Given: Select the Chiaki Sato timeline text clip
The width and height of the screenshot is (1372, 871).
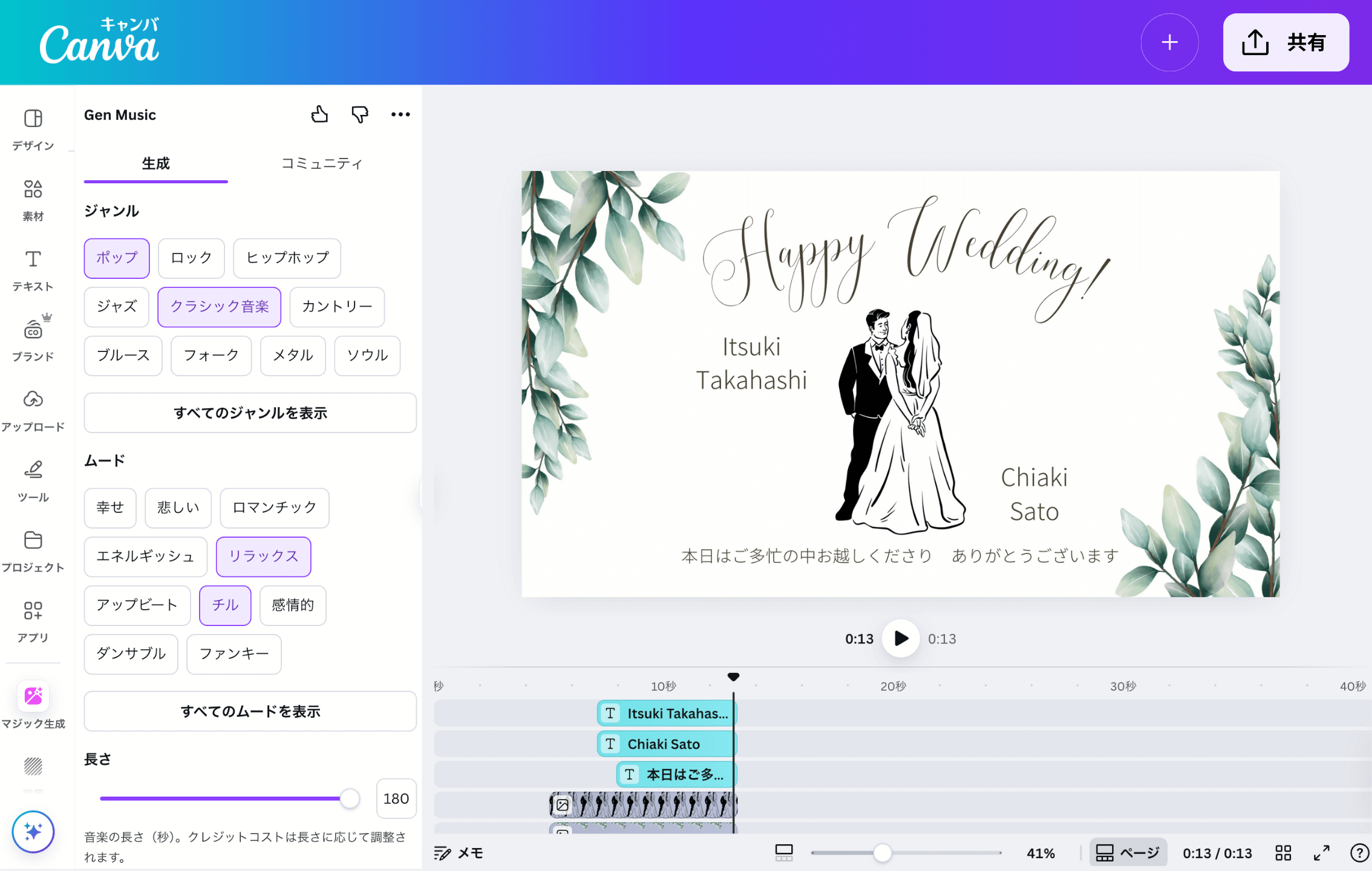Looking at the screenshot, I should 667,744.
